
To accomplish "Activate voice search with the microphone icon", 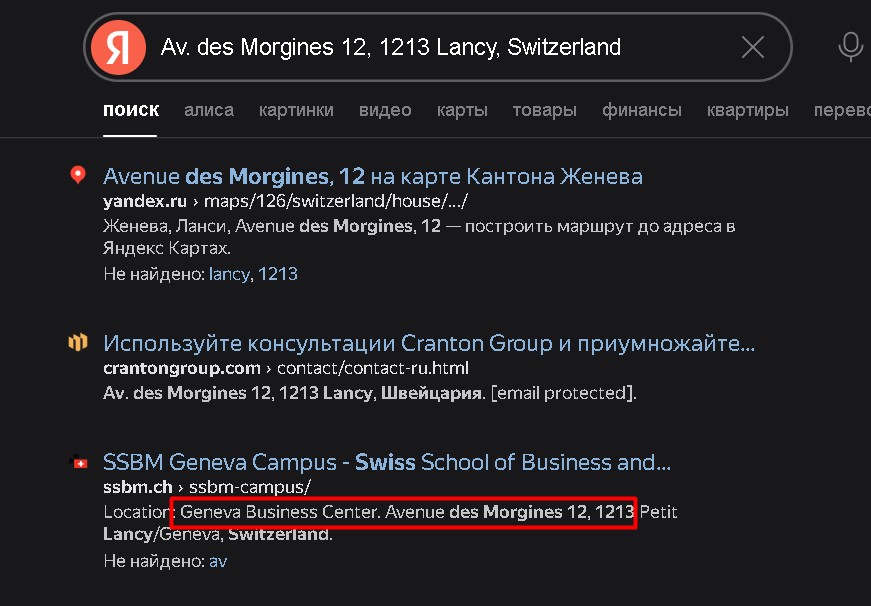I will pos(849,47).
